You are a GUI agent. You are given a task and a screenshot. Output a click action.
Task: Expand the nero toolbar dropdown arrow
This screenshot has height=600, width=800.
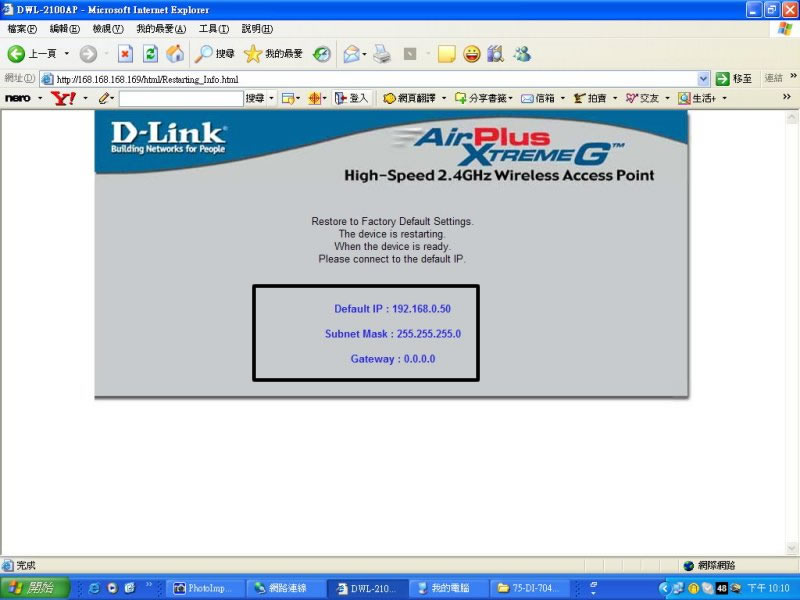[40, 98]
